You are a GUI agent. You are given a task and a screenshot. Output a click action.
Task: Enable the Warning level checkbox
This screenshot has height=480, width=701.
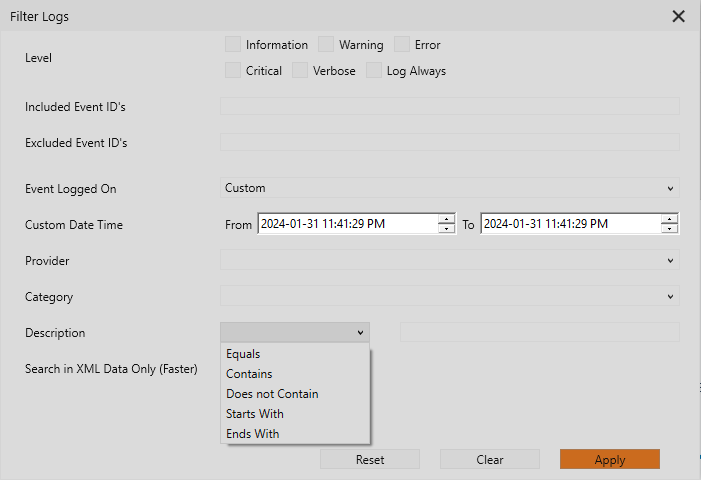[326, 45]
